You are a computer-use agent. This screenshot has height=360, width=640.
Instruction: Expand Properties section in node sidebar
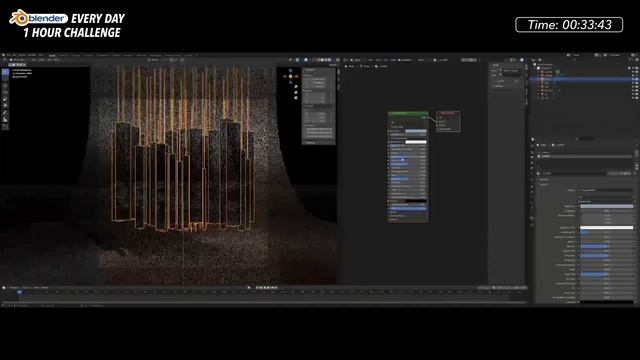point(499,86)
